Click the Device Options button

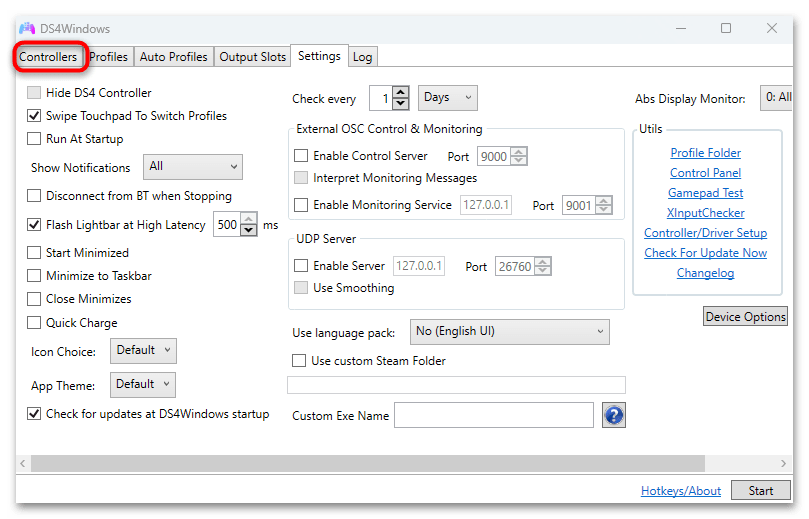(746, 316)
